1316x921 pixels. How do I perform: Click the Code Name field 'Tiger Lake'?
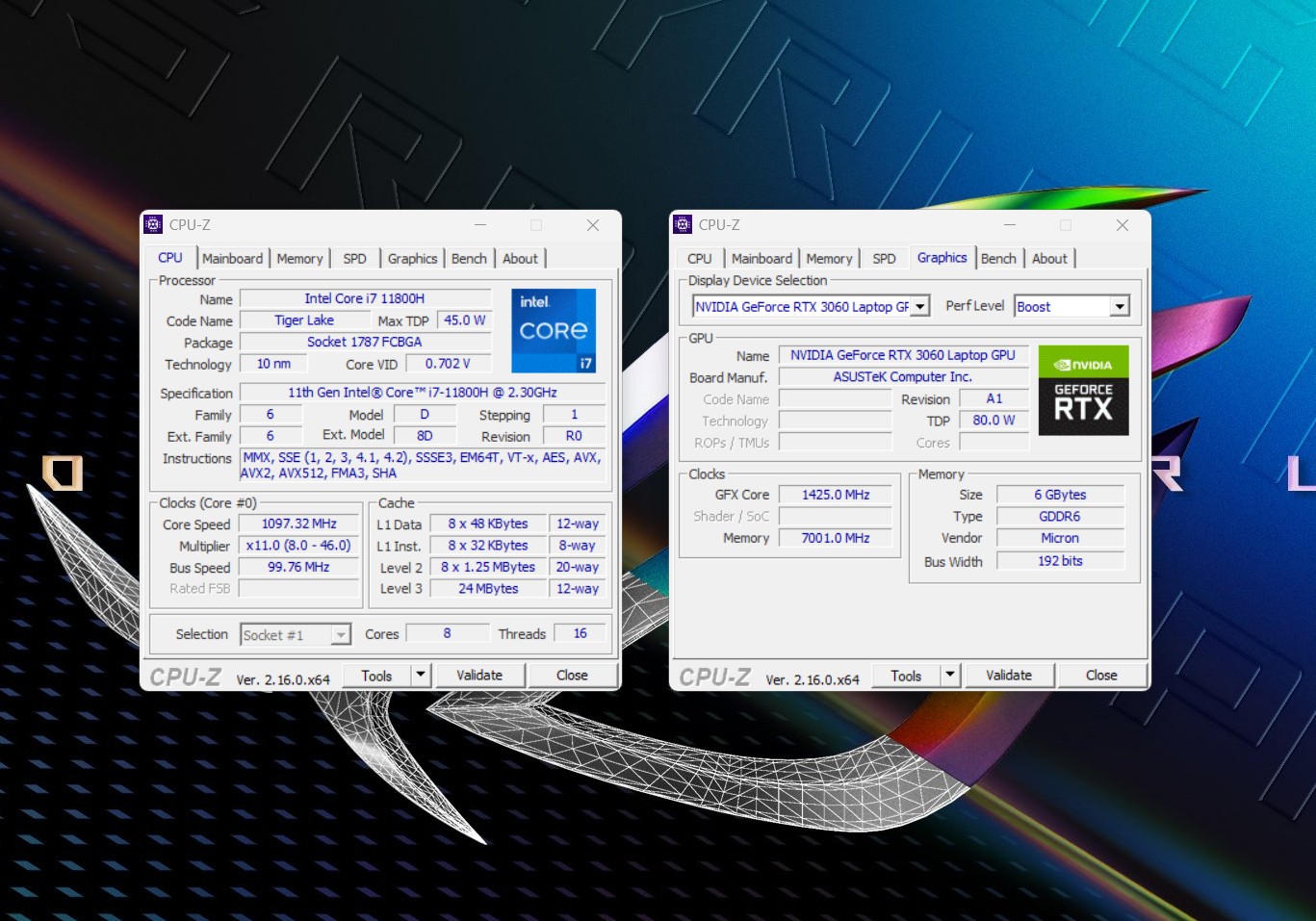304,320
